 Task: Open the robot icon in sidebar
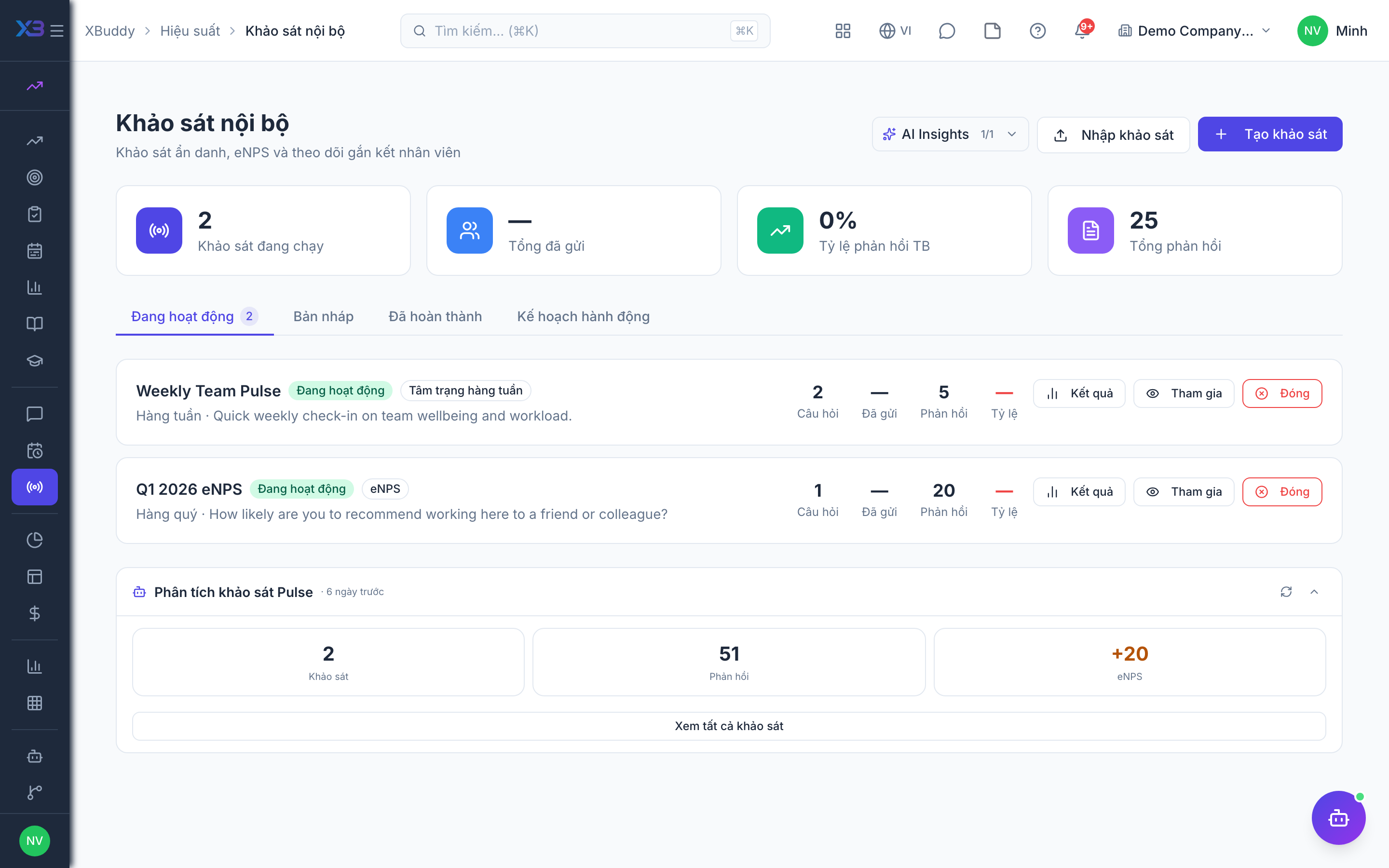pos(34,756)
